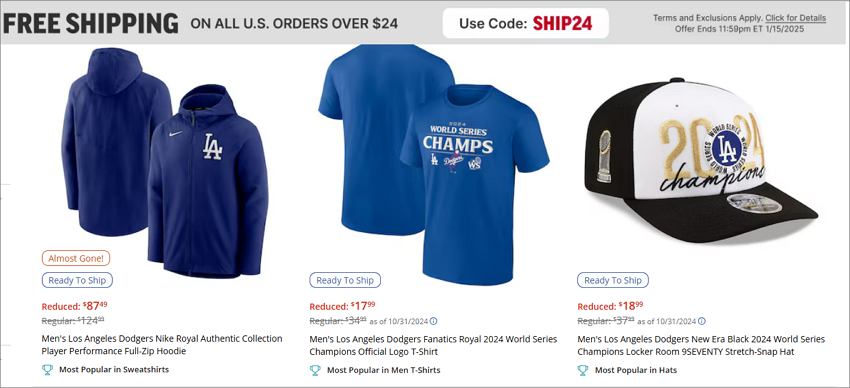Click the Almost Gone! badge on the hoodie

point(76,258)
